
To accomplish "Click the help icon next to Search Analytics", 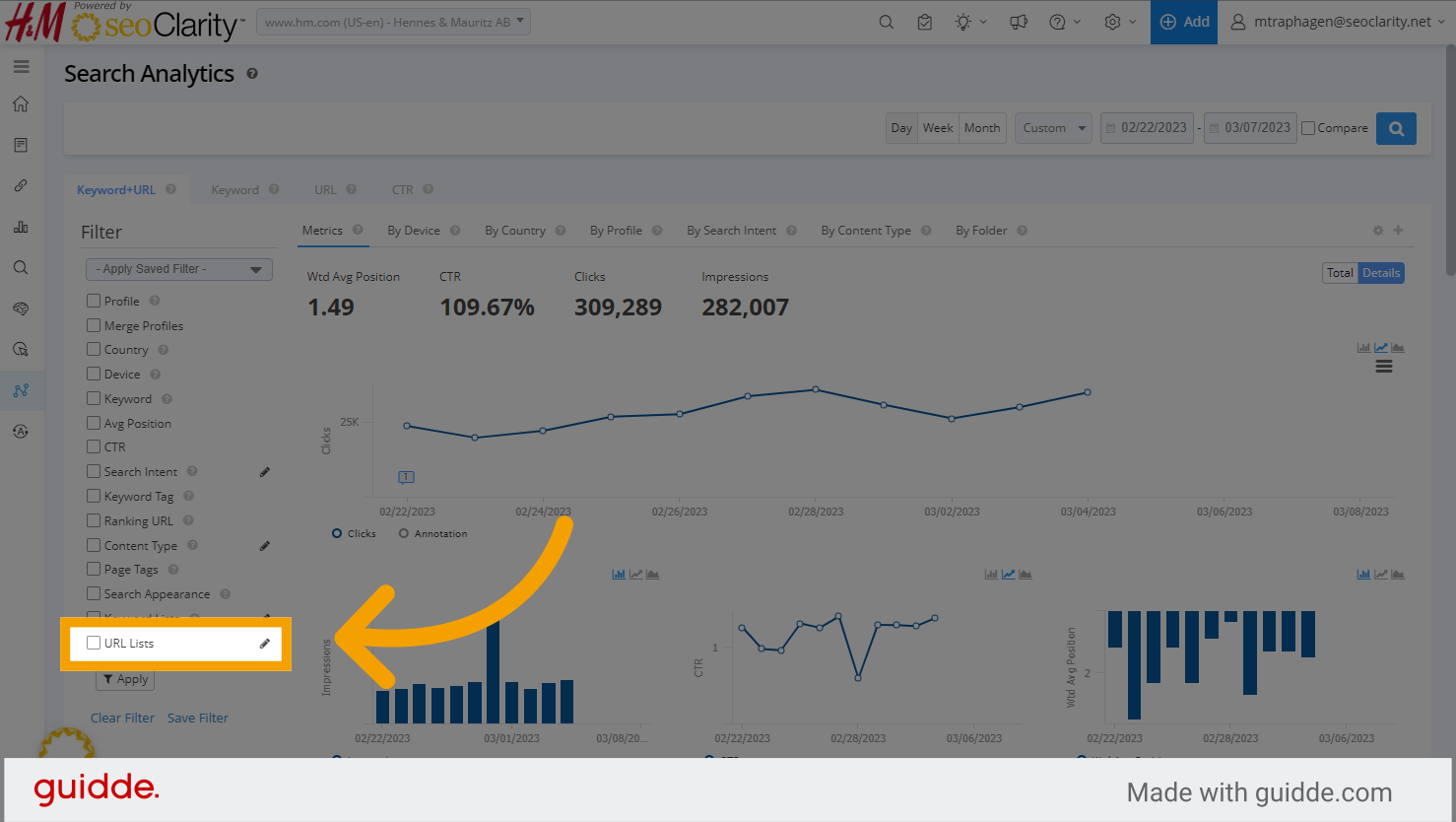I will tap(252, 74).
